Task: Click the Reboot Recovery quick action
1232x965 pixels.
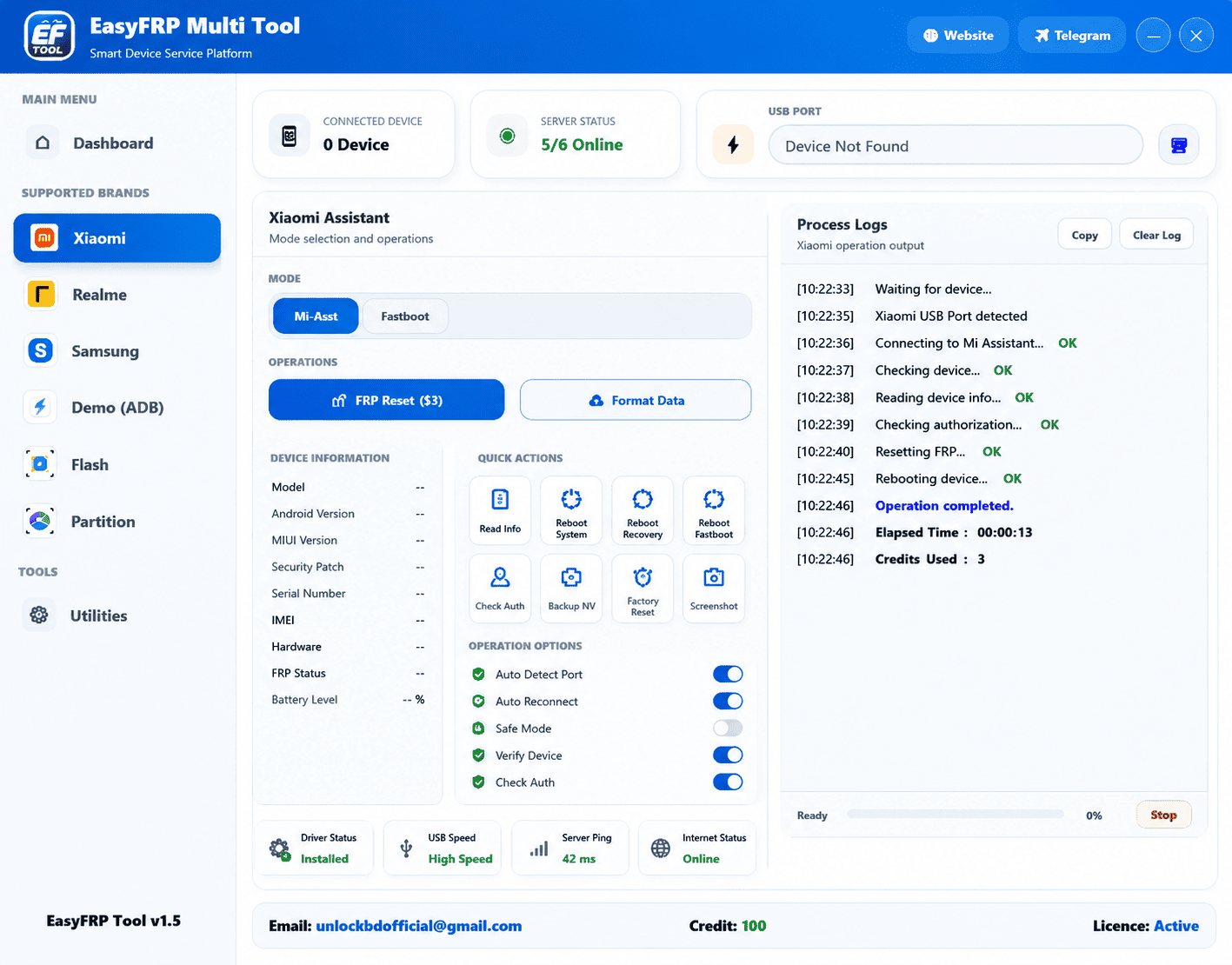Action: pos(643,510)
